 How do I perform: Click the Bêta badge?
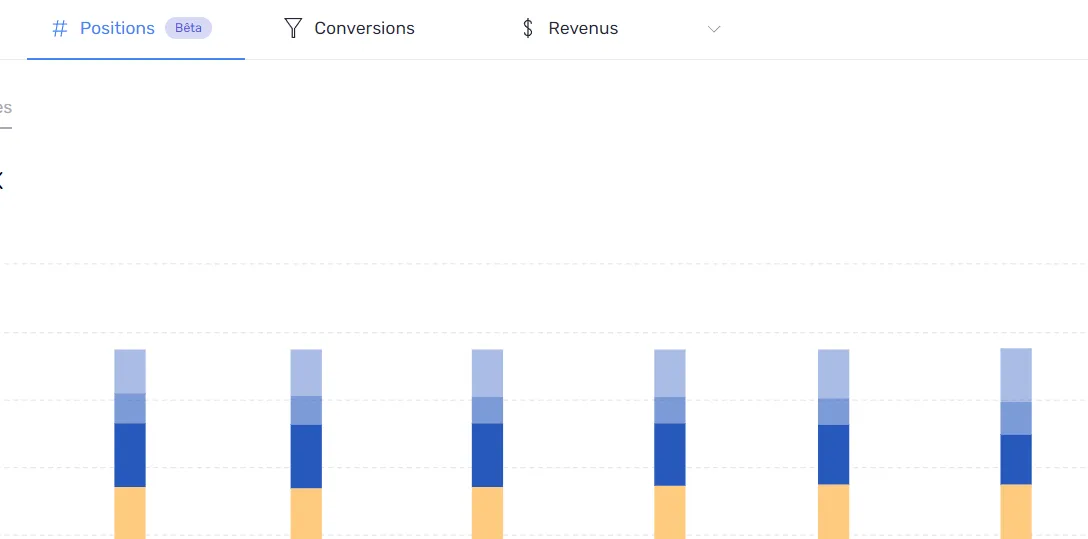tap(188, 28)
